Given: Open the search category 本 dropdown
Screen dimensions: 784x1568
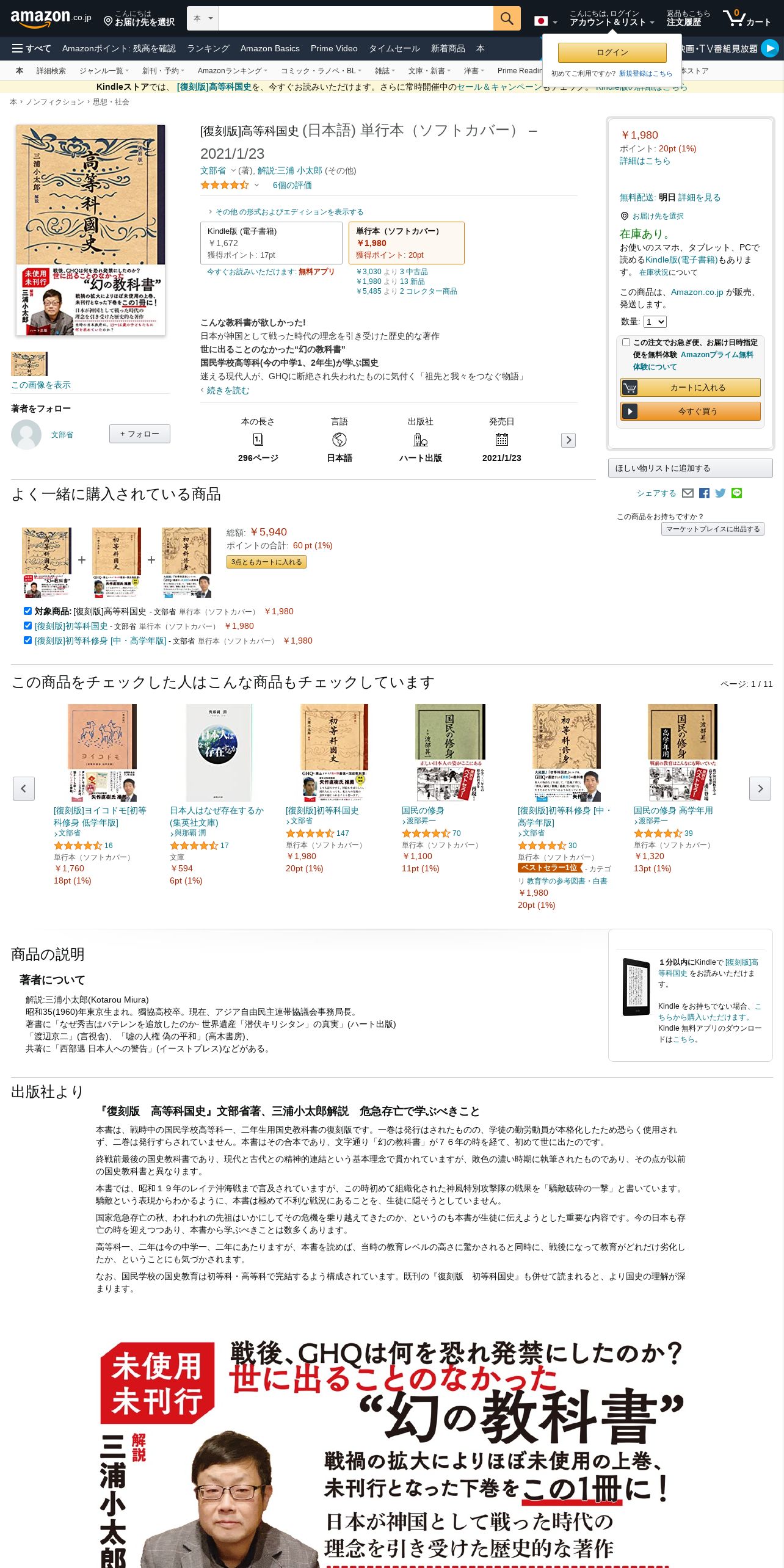Looking at the screenshot, I should (x=203, y=18).
